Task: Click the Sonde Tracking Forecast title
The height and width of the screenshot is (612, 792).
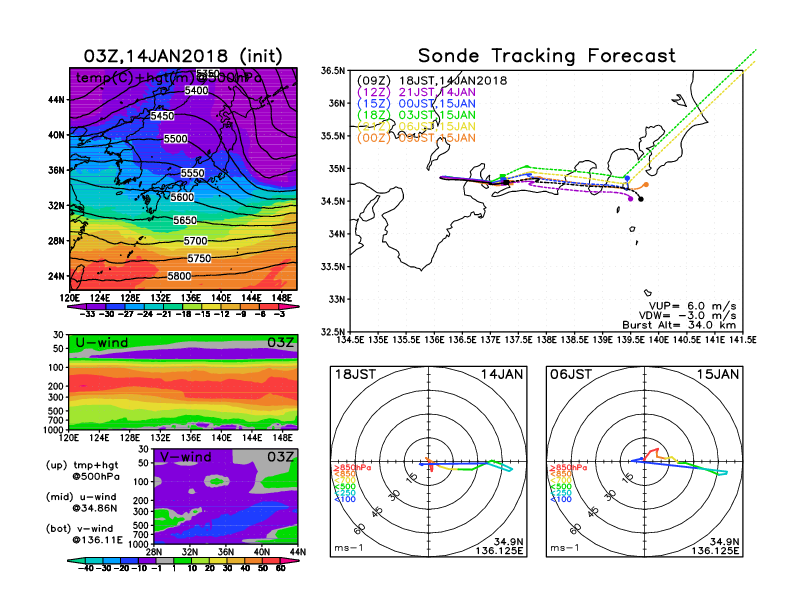Action: click(547, 55)
